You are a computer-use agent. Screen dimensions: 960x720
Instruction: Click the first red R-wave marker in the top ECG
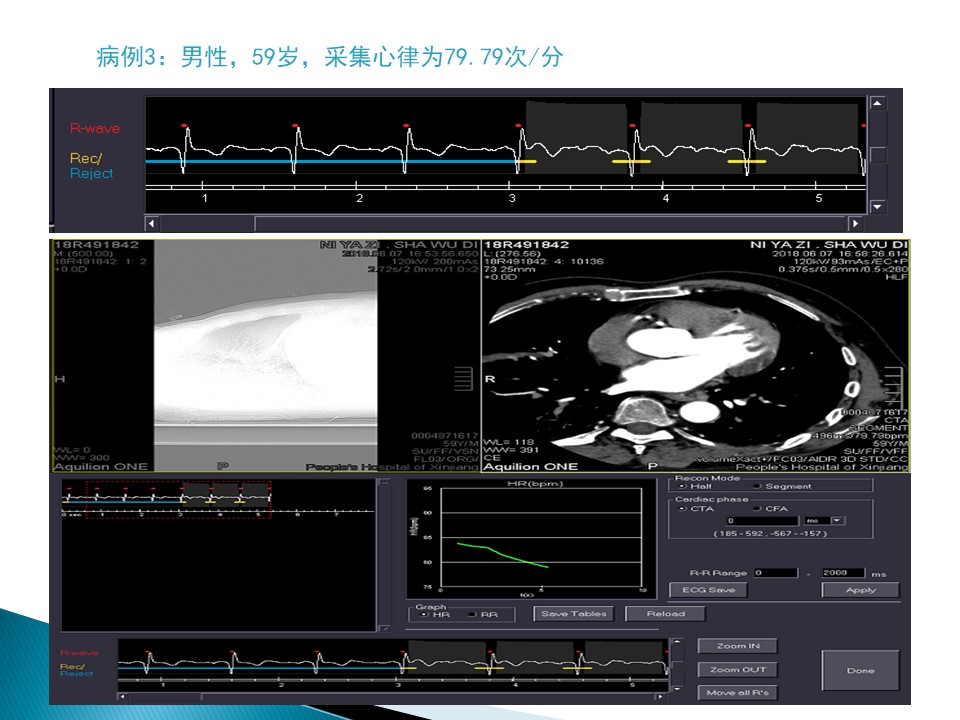pos(184,126)
